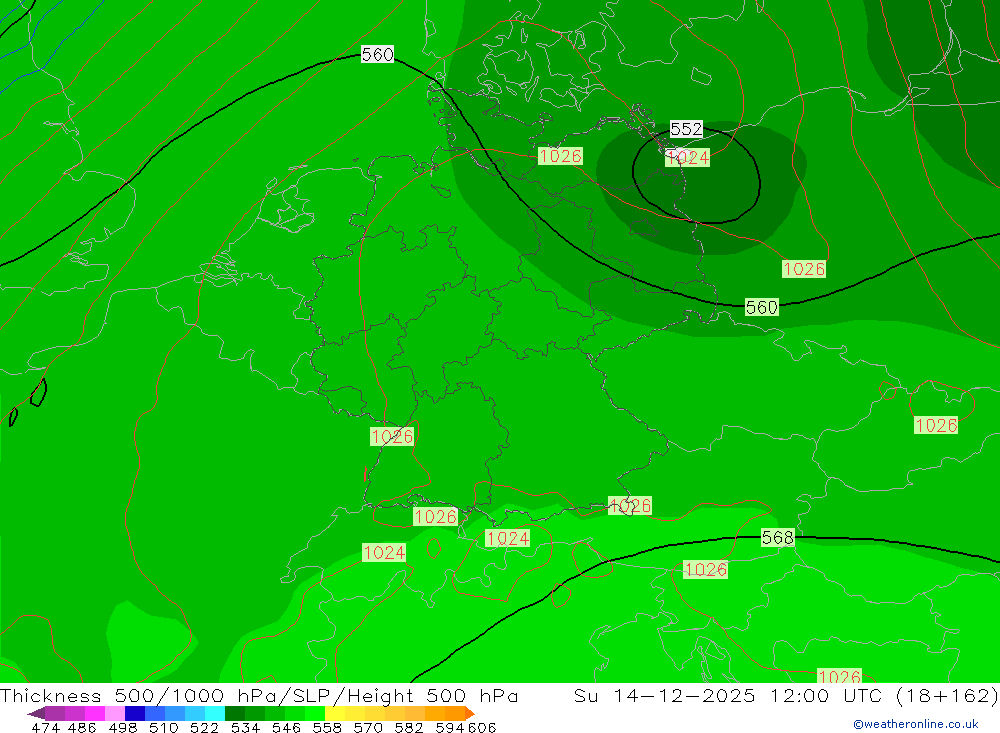This screenshot has height=733, width=1000.
Task: Click the magenta legend swatch
Action: pos(95,713)
